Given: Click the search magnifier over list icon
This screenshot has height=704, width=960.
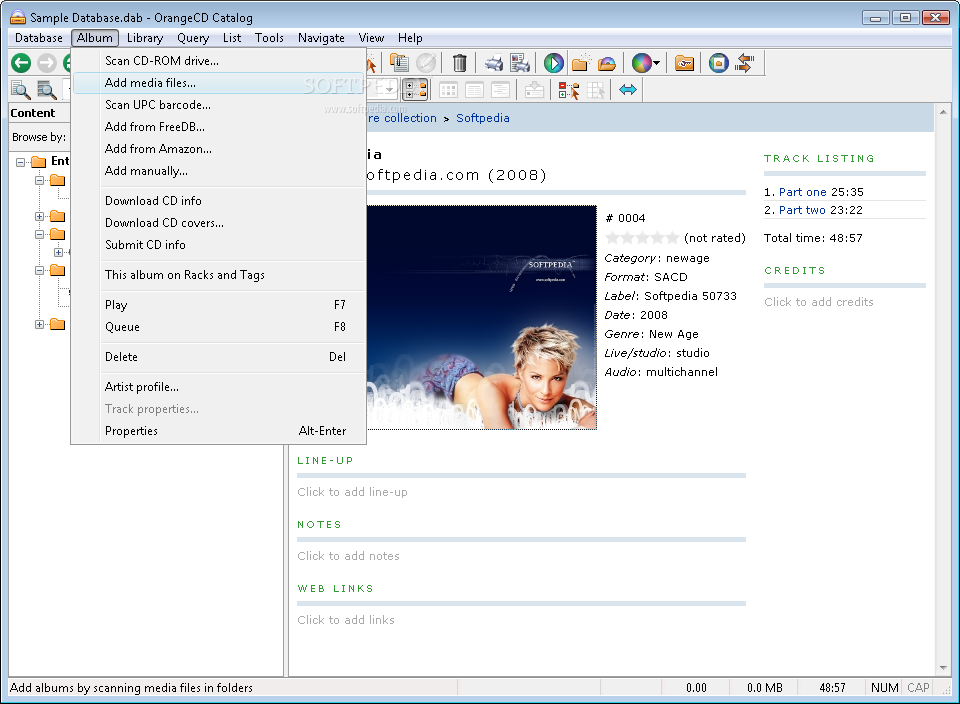Looking at the screenshot, I should tap(47, 90).
